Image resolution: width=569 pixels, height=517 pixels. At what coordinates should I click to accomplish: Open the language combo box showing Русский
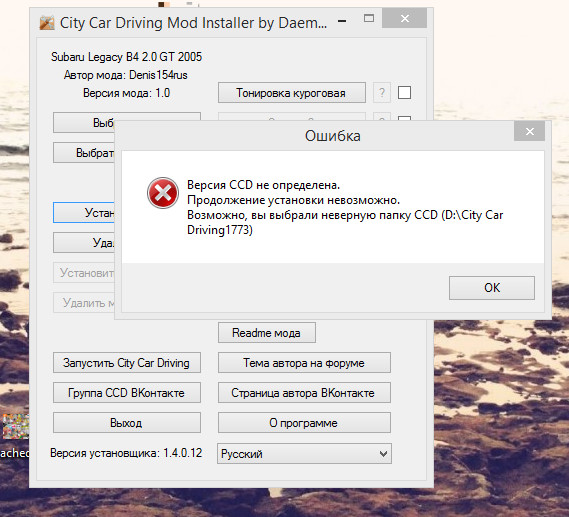pos(304,454)
